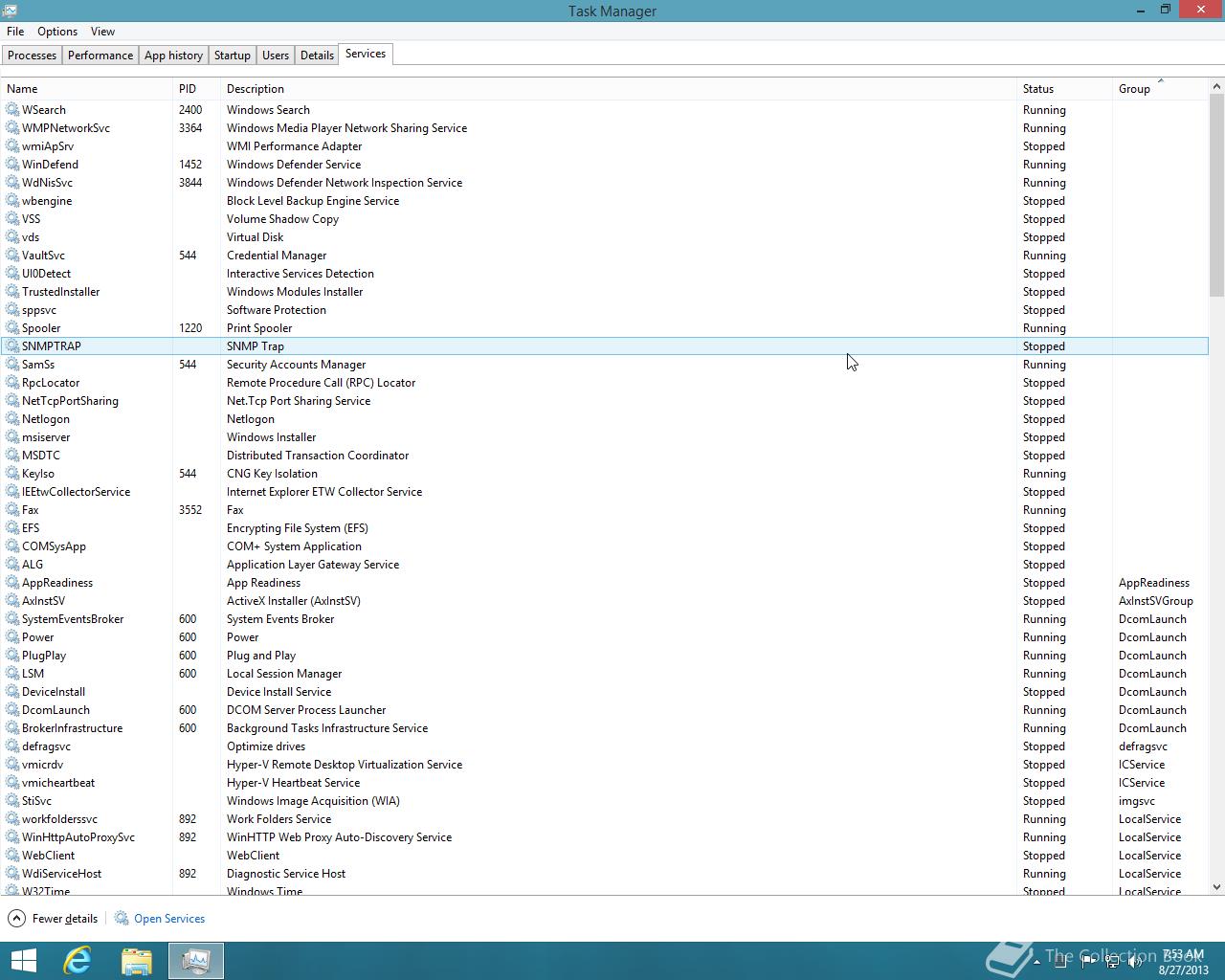1225x980 pixels.
Task: Switch to the Processes tab
Action: pos(32,56)
